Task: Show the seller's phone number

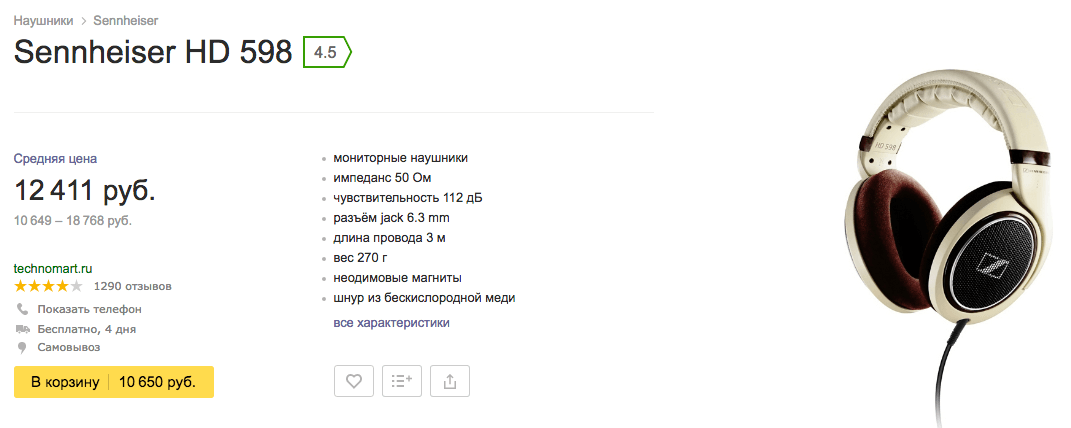Action: [x=89, y=309]
